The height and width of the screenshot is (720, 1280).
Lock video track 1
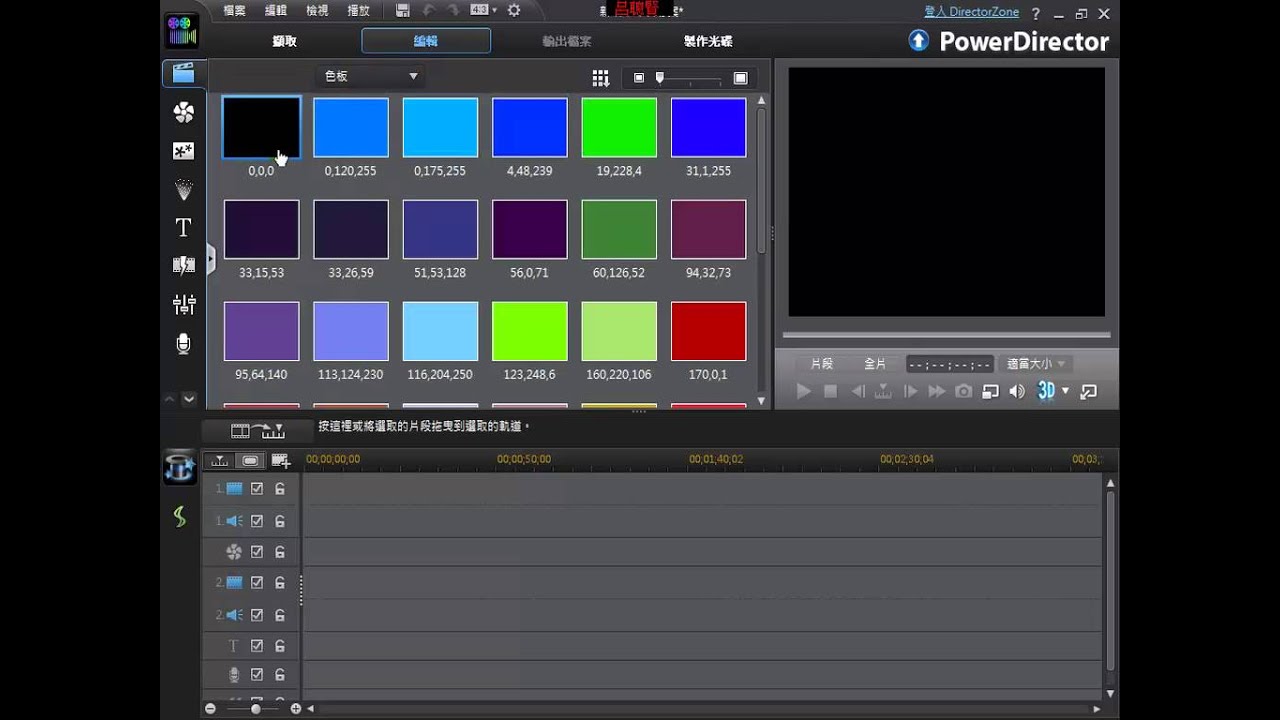(x=280, y=489)
